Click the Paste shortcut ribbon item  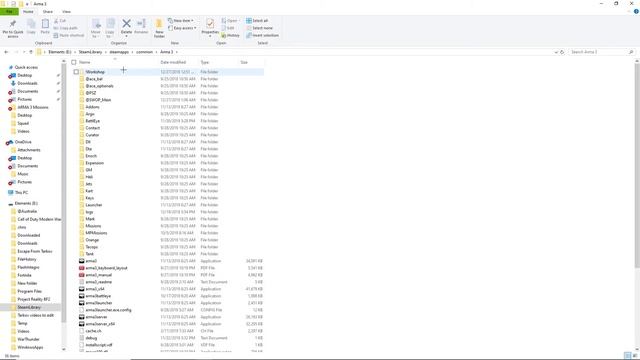[69, 35]
